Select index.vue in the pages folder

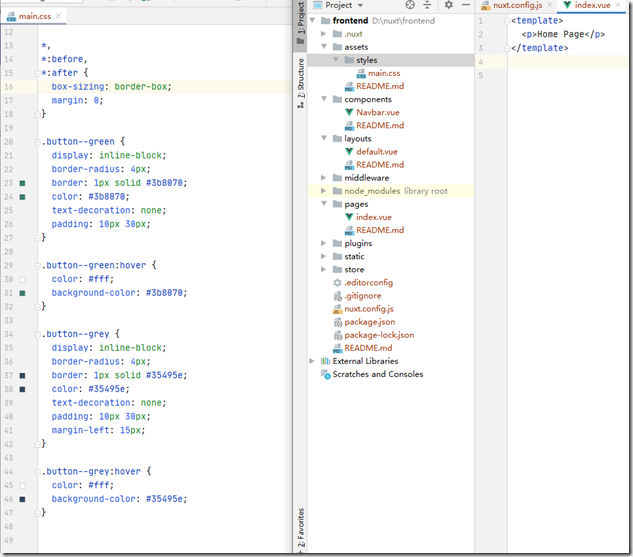coord(374,217)
